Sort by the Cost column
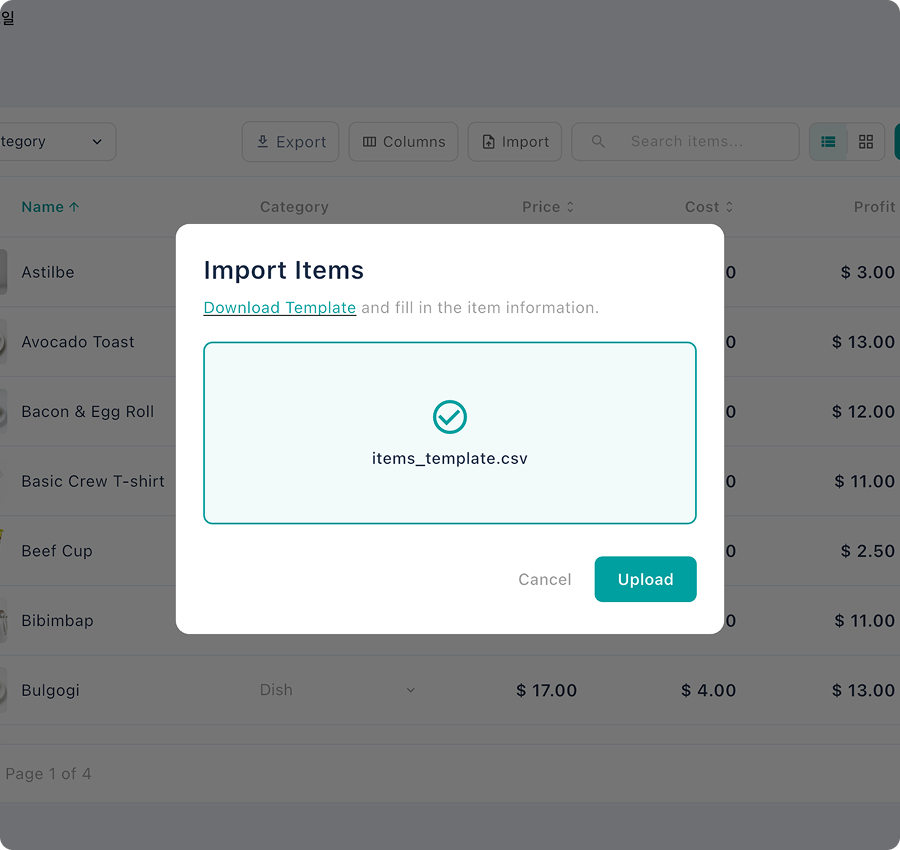The width and height of the screenshot is (900, 850). click(x=709, y=207)
